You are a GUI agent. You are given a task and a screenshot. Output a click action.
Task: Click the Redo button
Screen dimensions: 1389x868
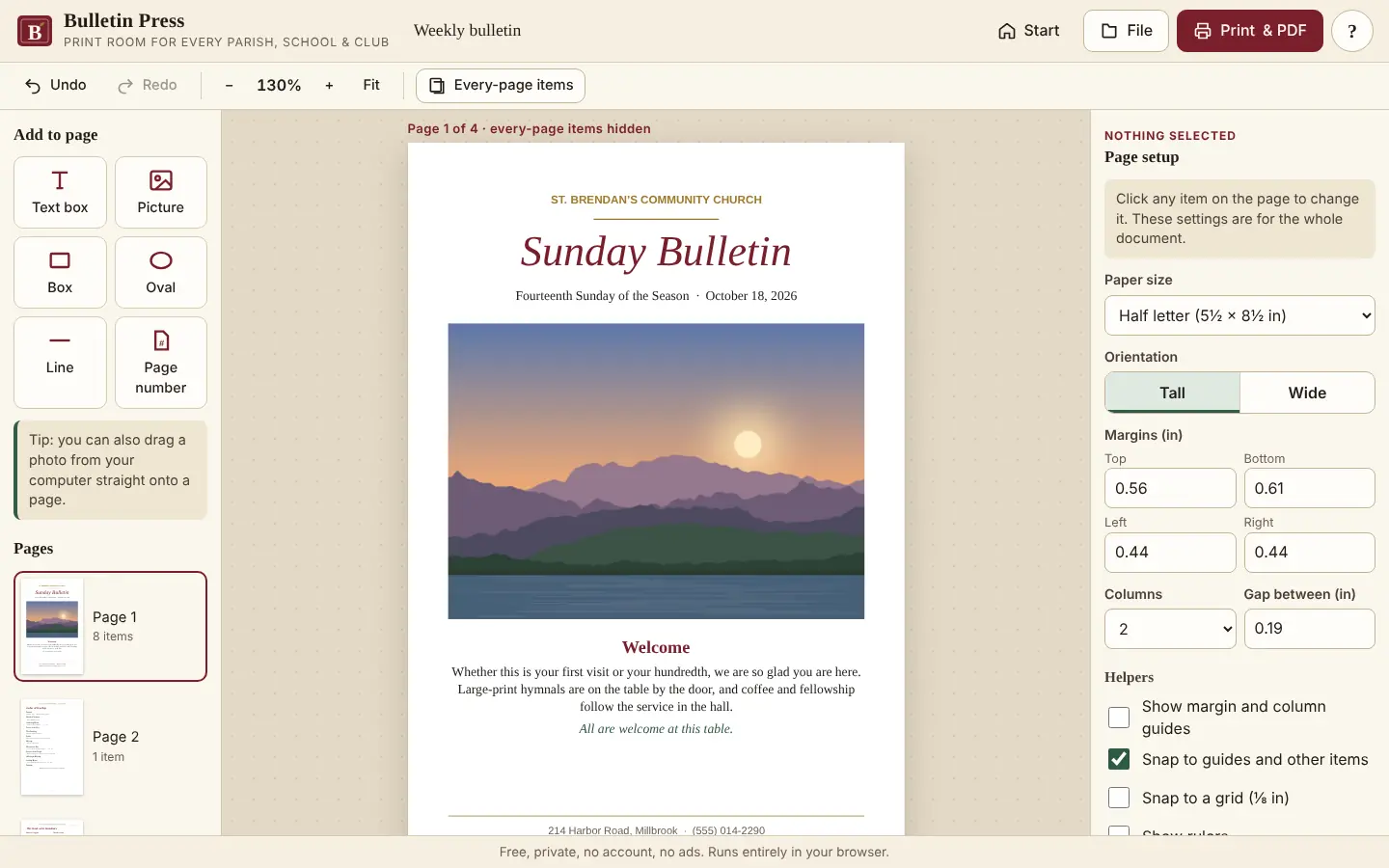click(x=148, y=85)
